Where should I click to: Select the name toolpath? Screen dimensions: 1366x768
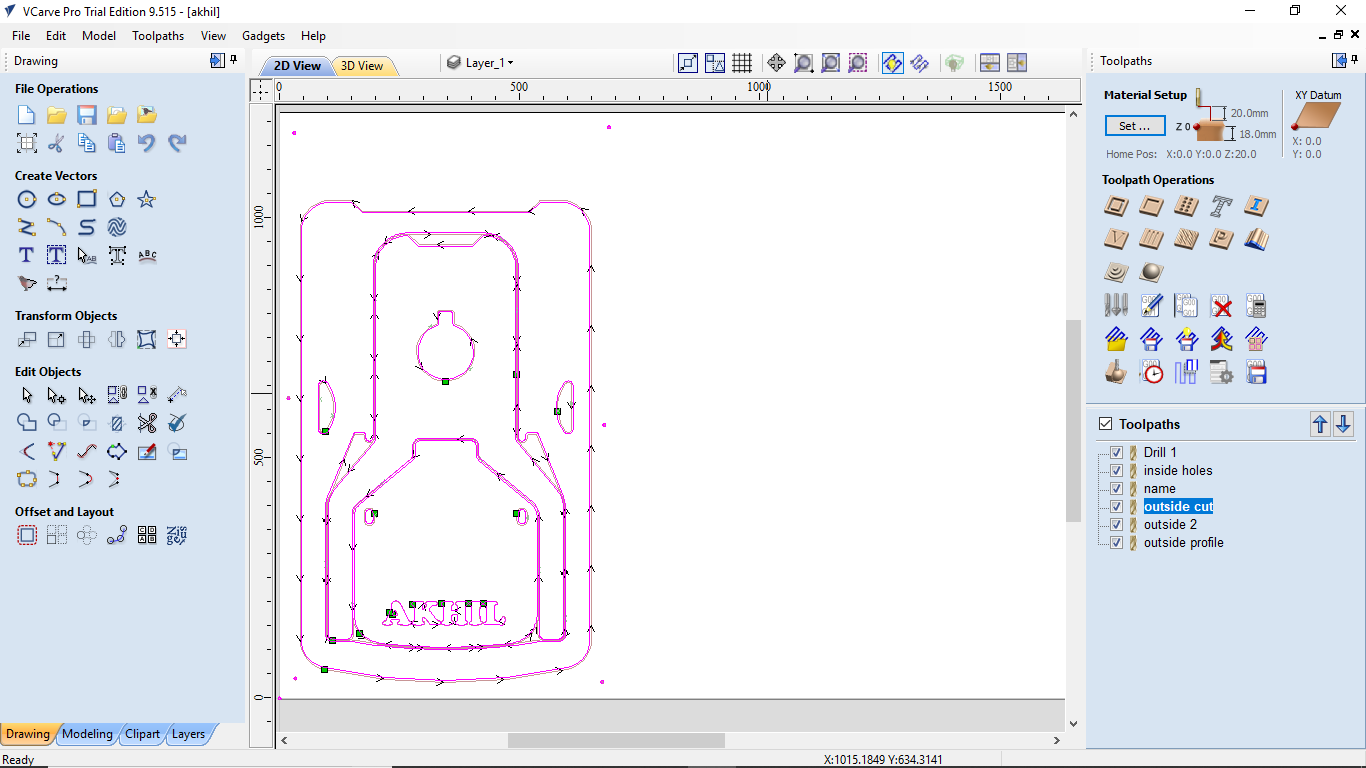point(1160,489)
